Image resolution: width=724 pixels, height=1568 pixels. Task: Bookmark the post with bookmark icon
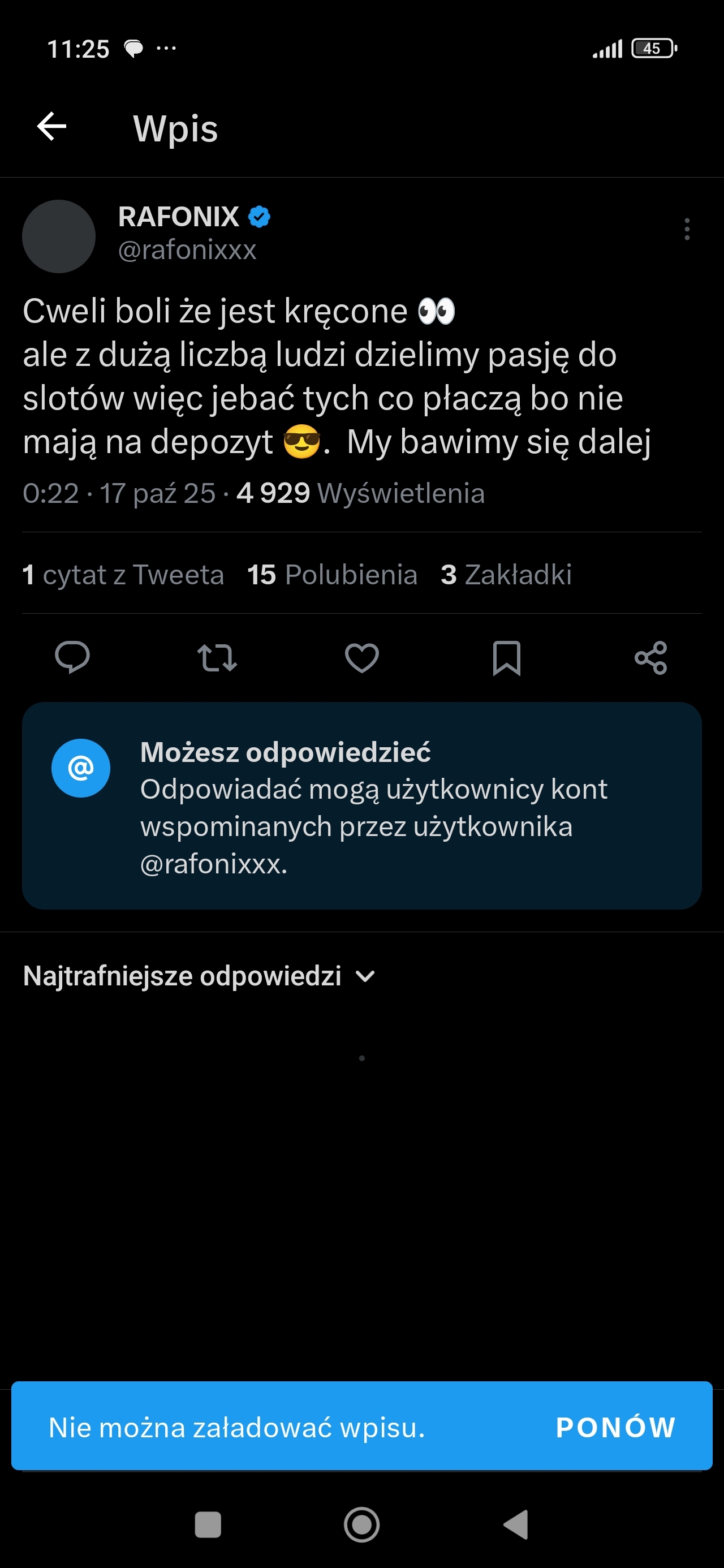click(506, 657)
